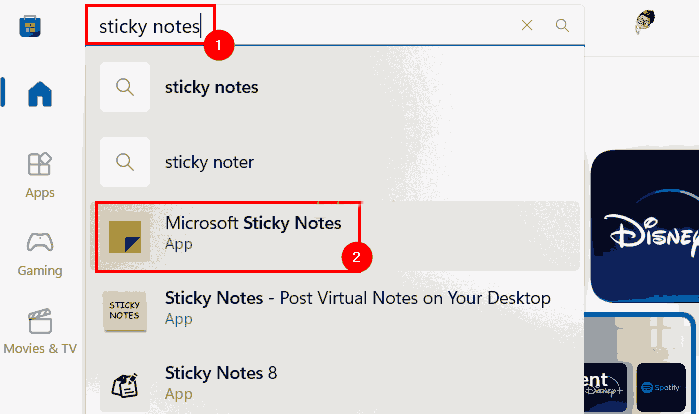The width and height of the screenshot is (699, 414).
Task: Go to the Gaming section
Action: (40, 254)
